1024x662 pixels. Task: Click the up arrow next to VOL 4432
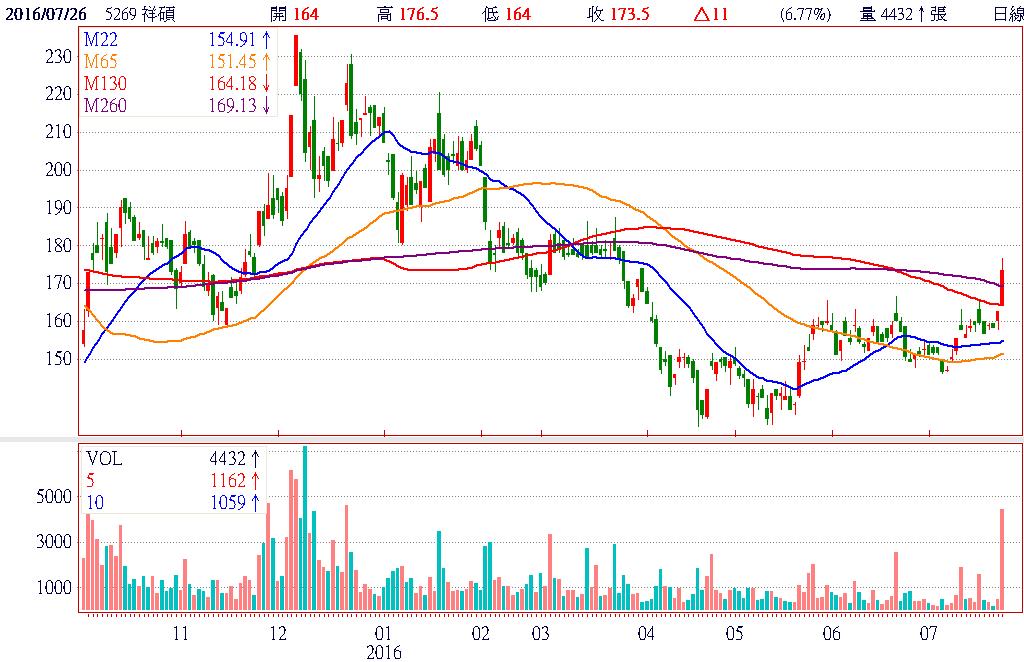(x=256, y=458)
